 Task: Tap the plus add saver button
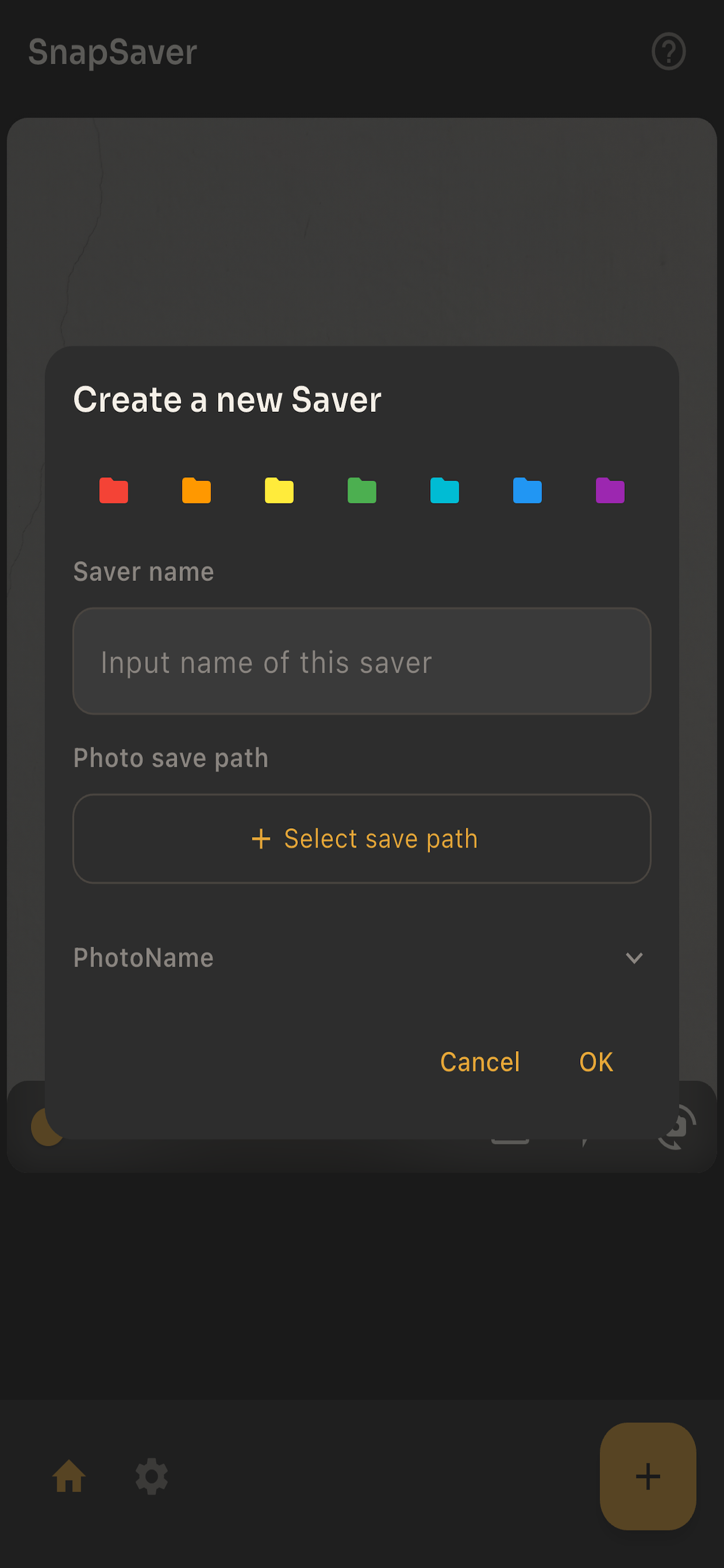click(648, 1476)
